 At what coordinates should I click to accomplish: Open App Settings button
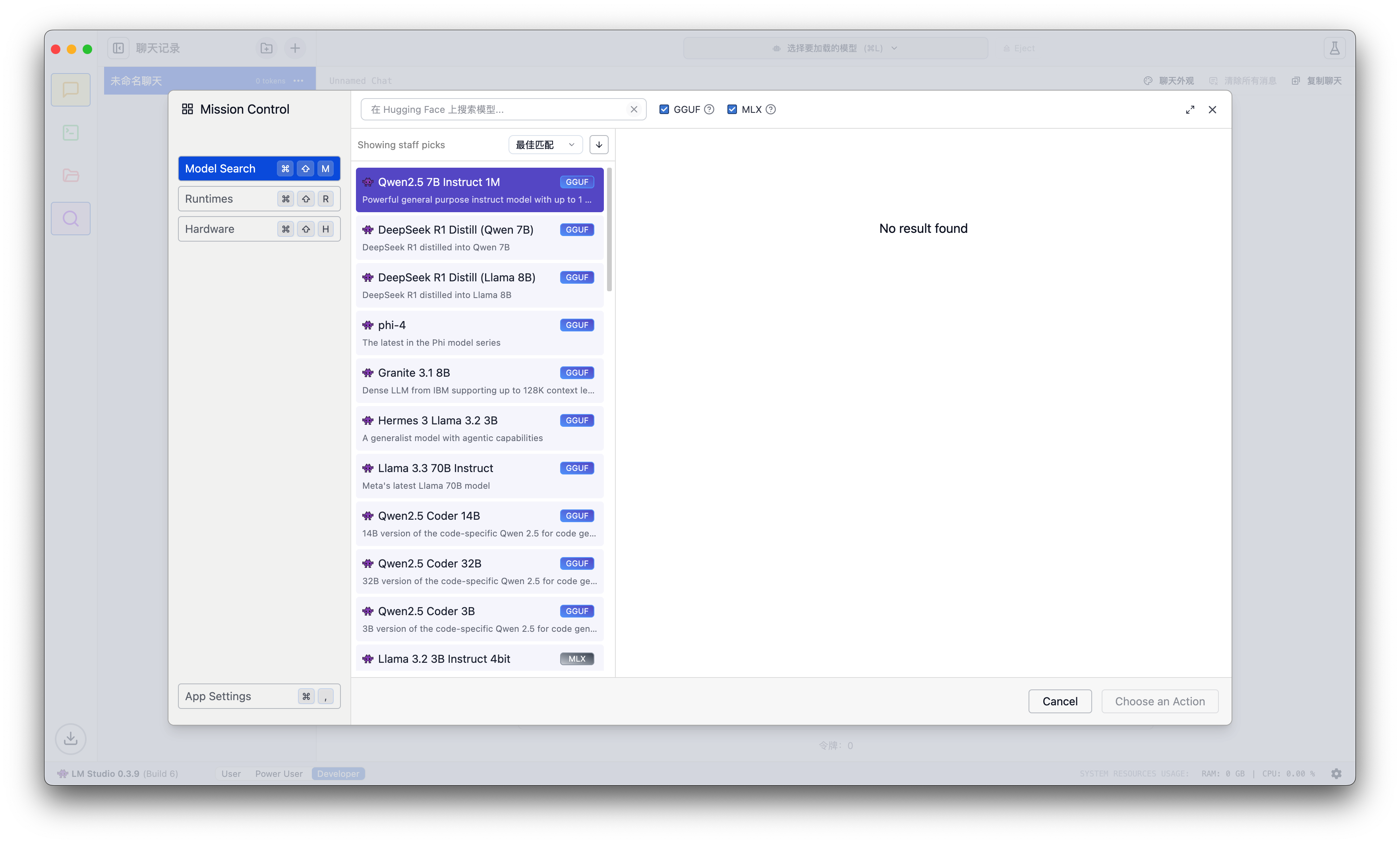click(259, 696)
